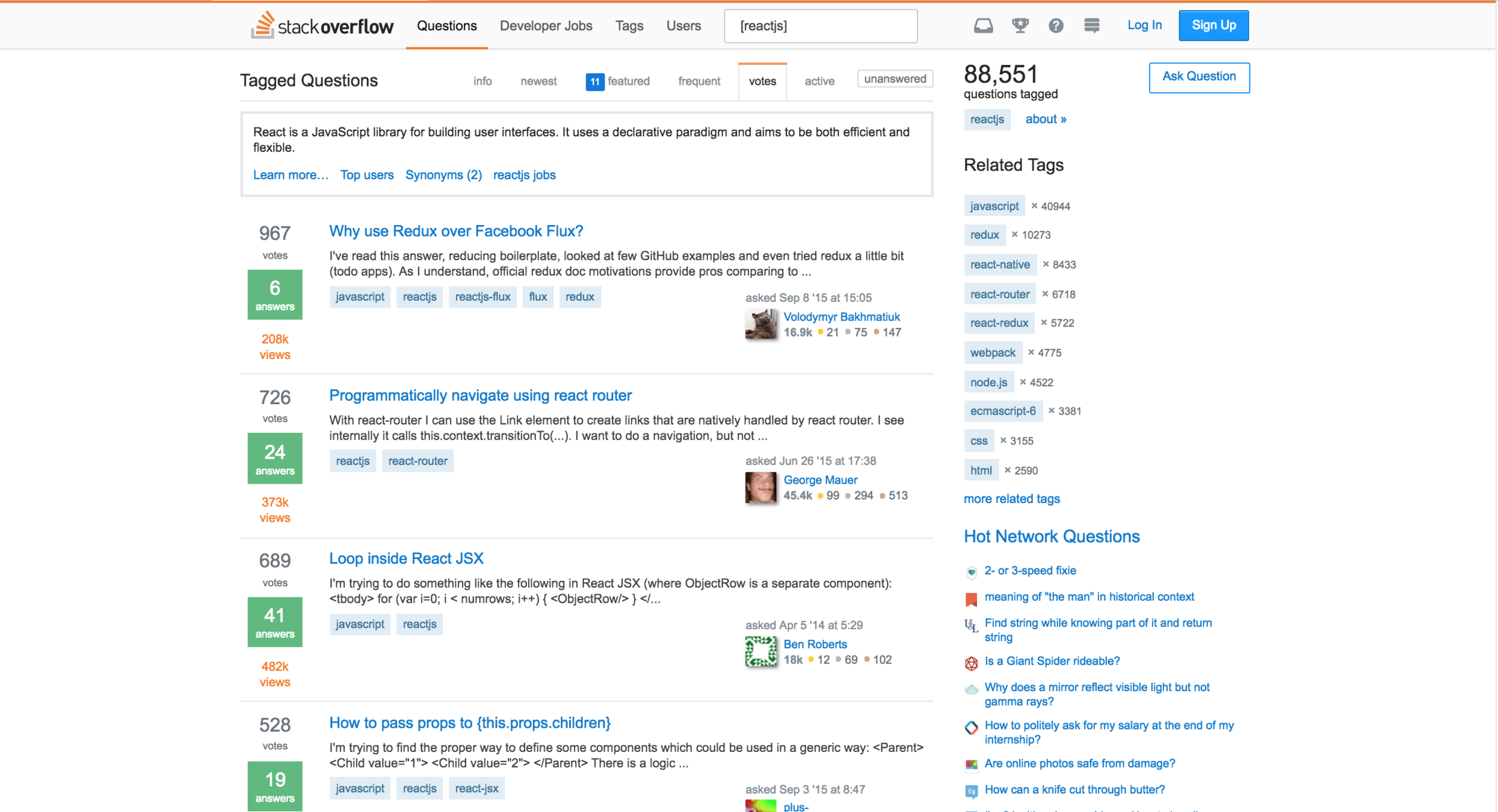Image resolution: width=1498 pixels, height=812 pixels.
Task: Open the achievements trophy icon
Action: pos(1020,25)
